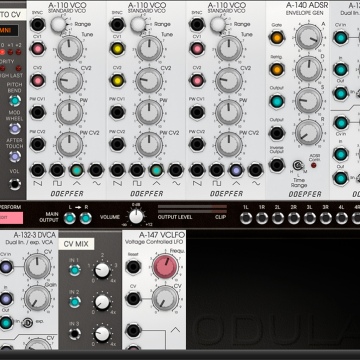Click the CV MIX module title label

coord(76,244)
